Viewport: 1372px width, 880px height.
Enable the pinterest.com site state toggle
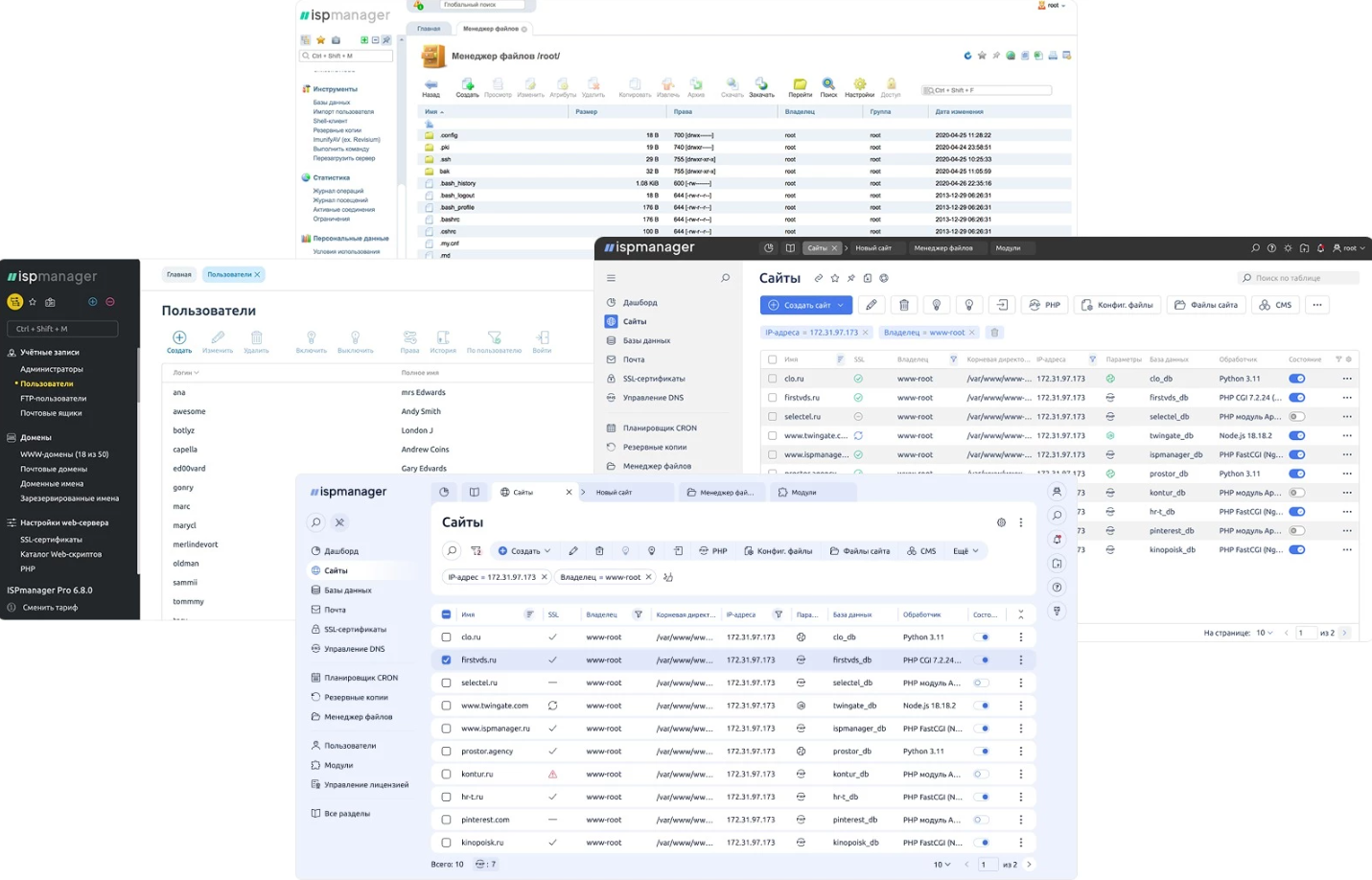pos(981,820)
